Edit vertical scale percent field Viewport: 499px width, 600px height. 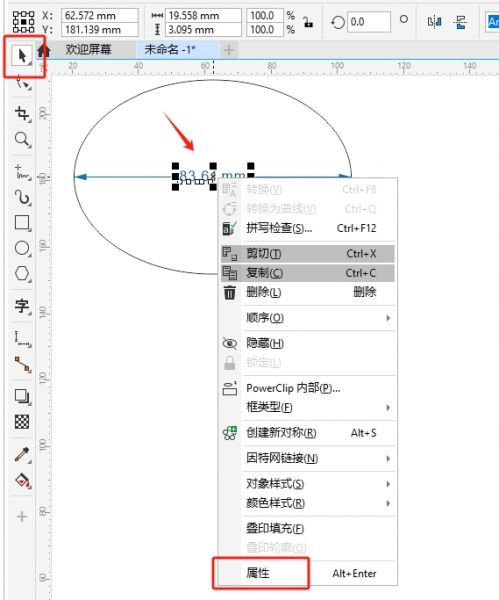[x=264, y=29]
